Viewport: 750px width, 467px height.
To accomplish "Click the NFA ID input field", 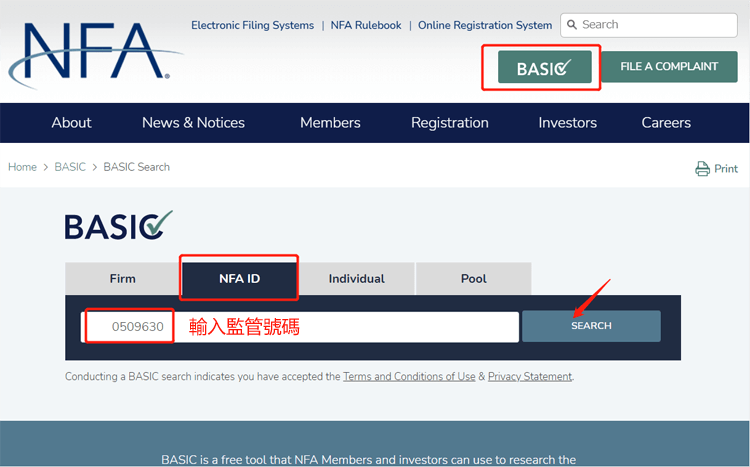I will (300, 327).
